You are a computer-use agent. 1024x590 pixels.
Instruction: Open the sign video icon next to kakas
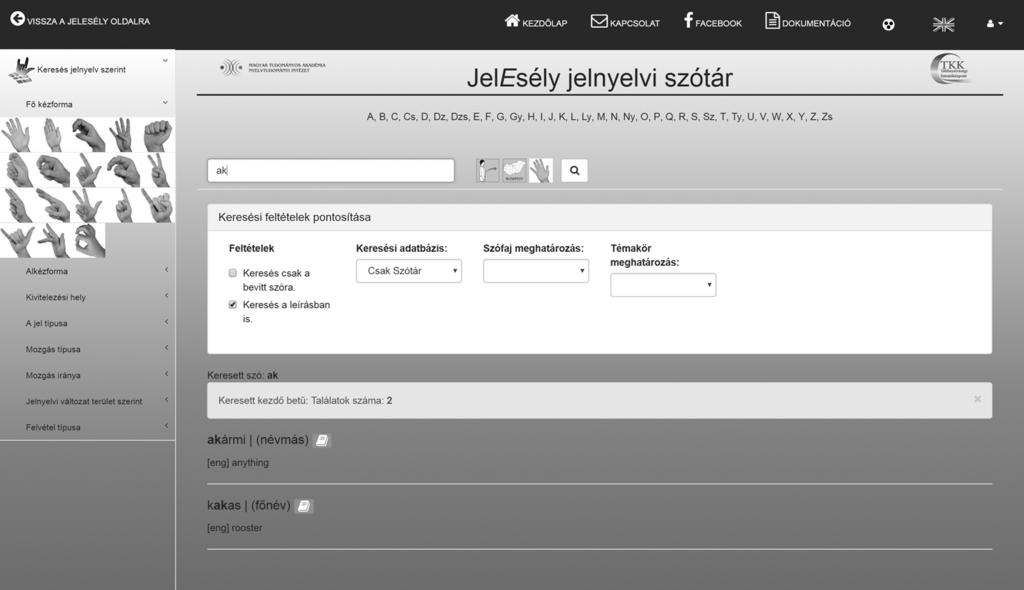(304, 506)
